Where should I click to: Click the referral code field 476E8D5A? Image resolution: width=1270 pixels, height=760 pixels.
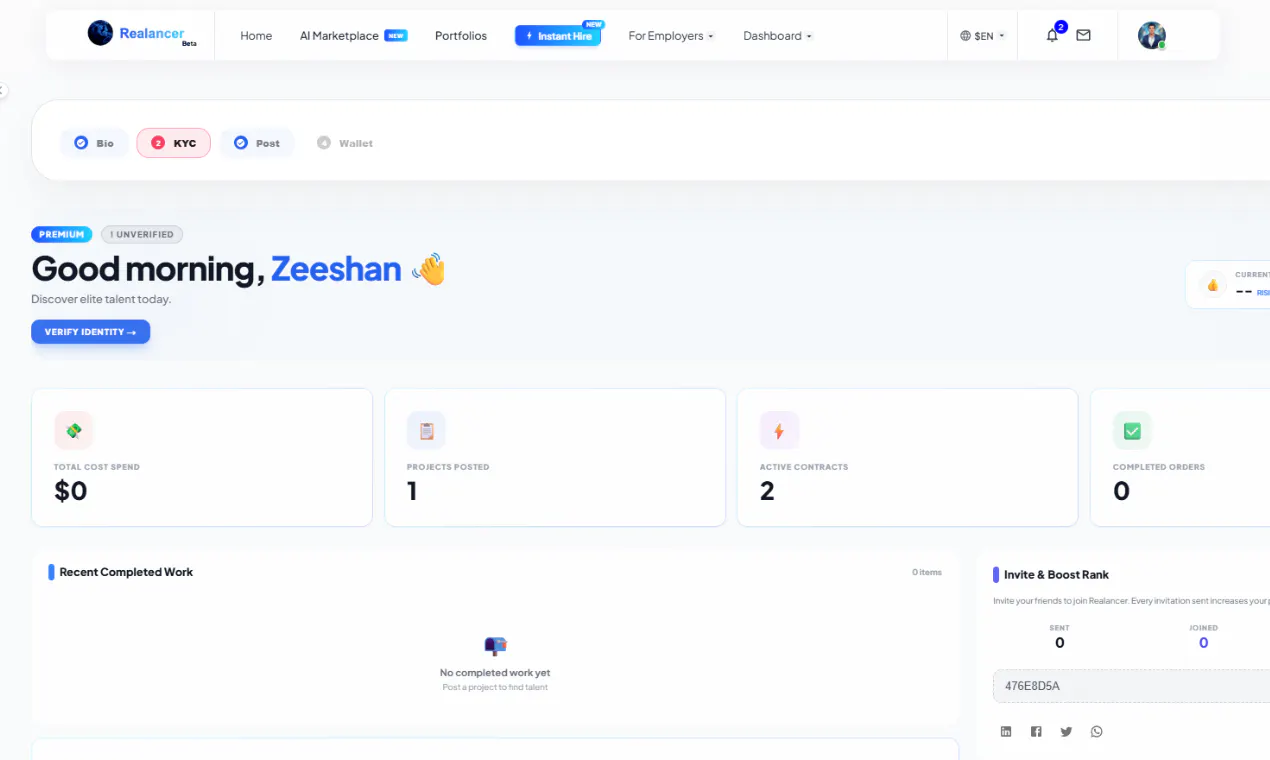tap(1131, 686)
